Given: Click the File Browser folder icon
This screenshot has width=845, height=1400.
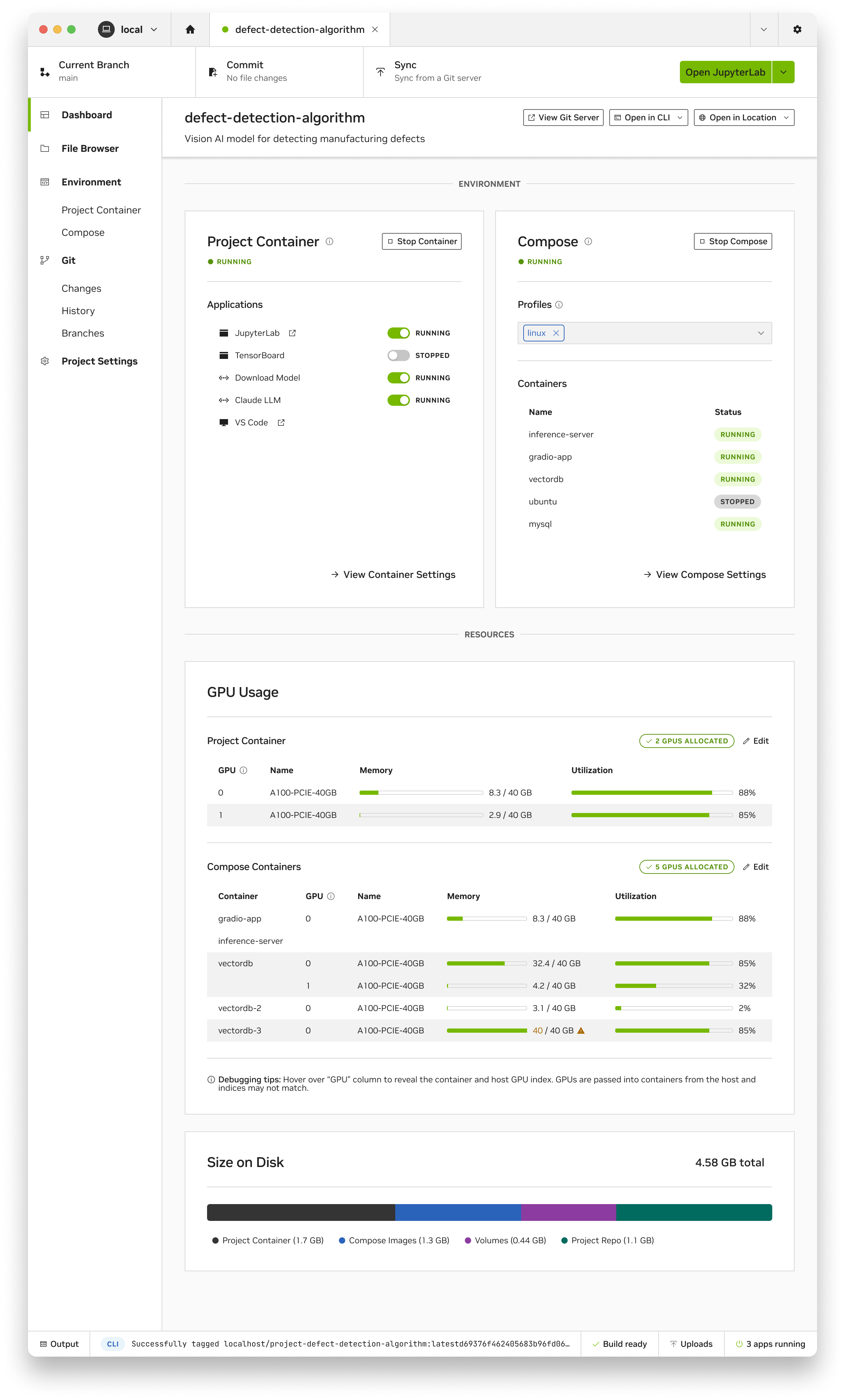Looking at the screenshot, I should 45,148.
